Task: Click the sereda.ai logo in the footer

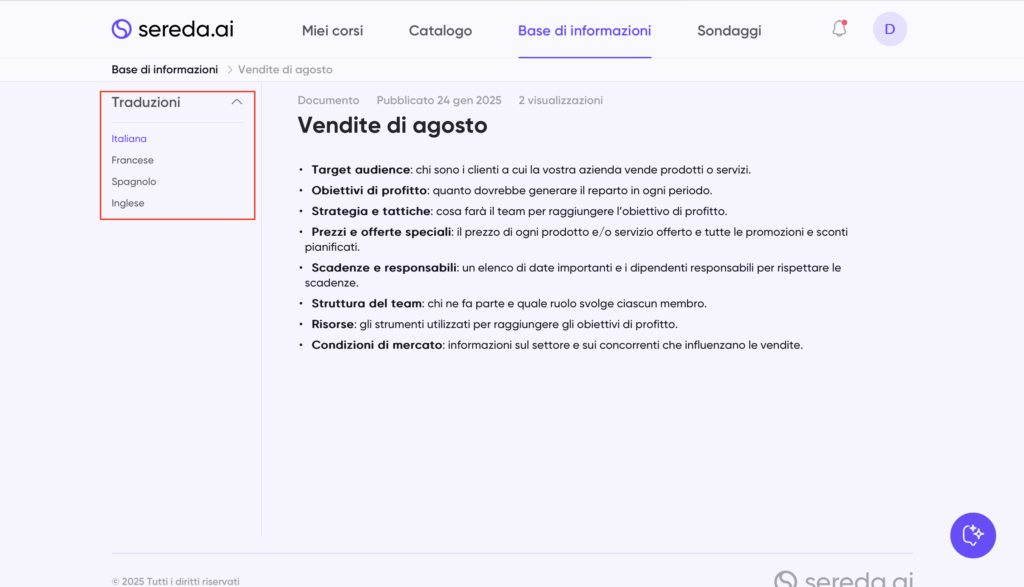Action: click(x=843, y=580)
